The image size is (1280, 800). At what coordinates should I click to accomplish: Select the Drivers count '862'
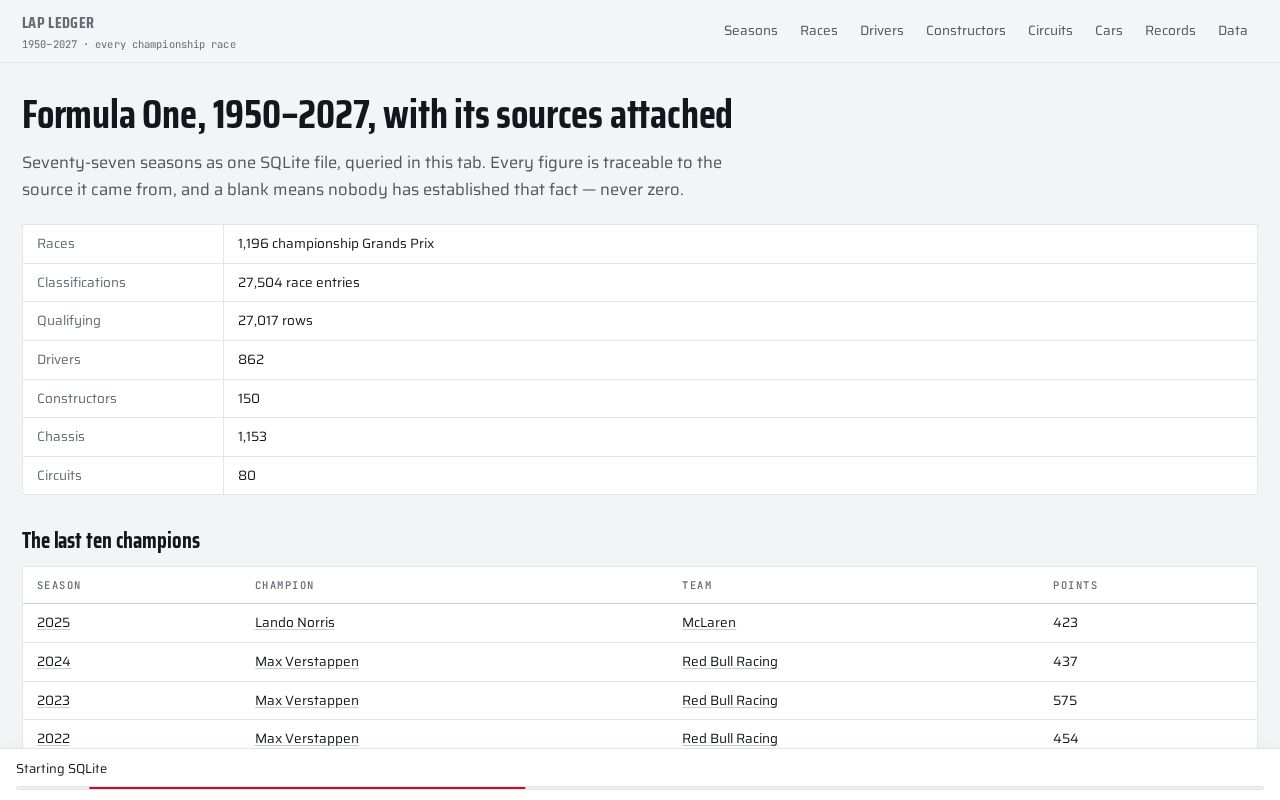coord(250,359)
